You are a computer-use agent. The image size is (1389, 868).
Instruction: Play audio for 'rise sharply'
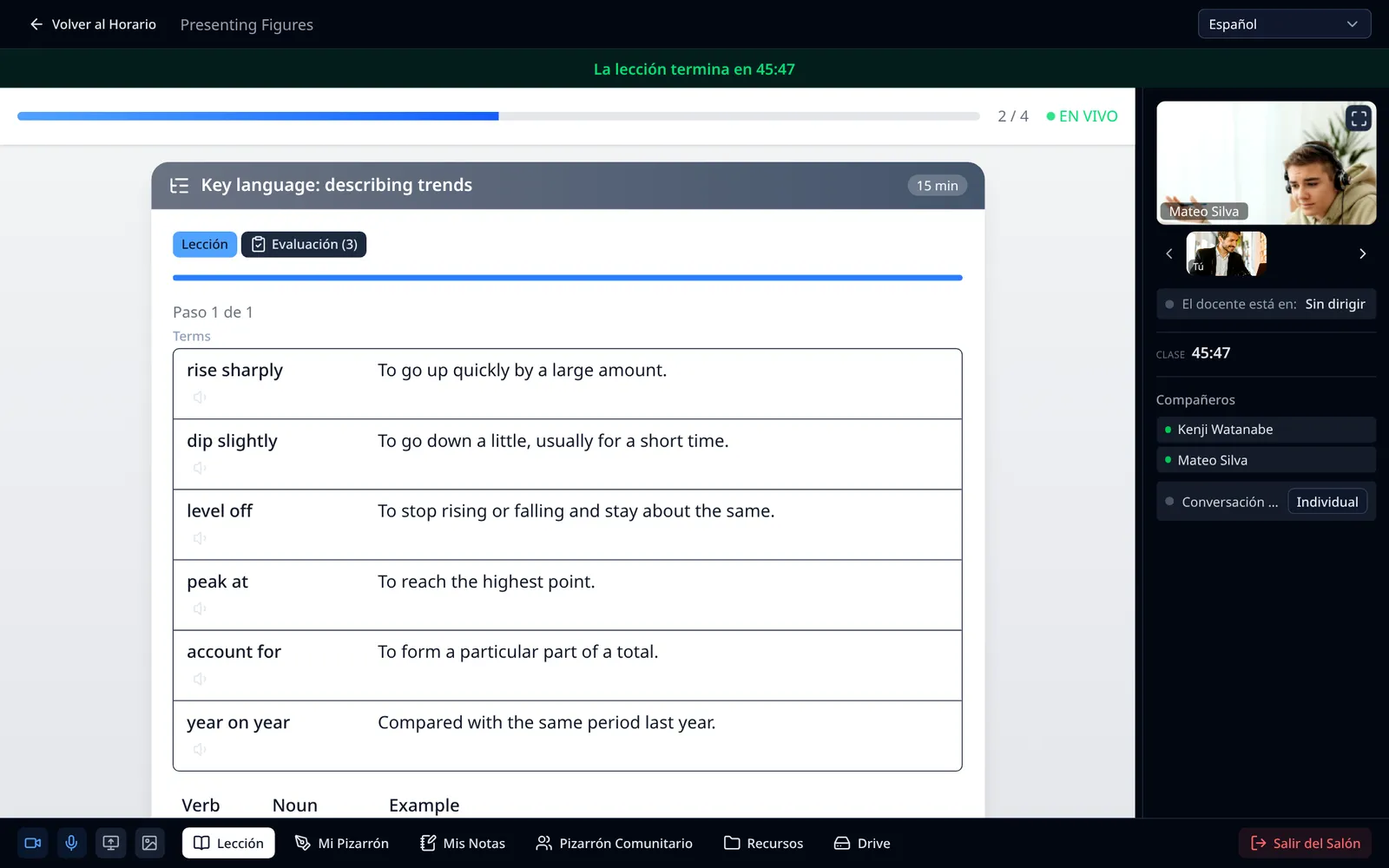click(x=200, y=398)
